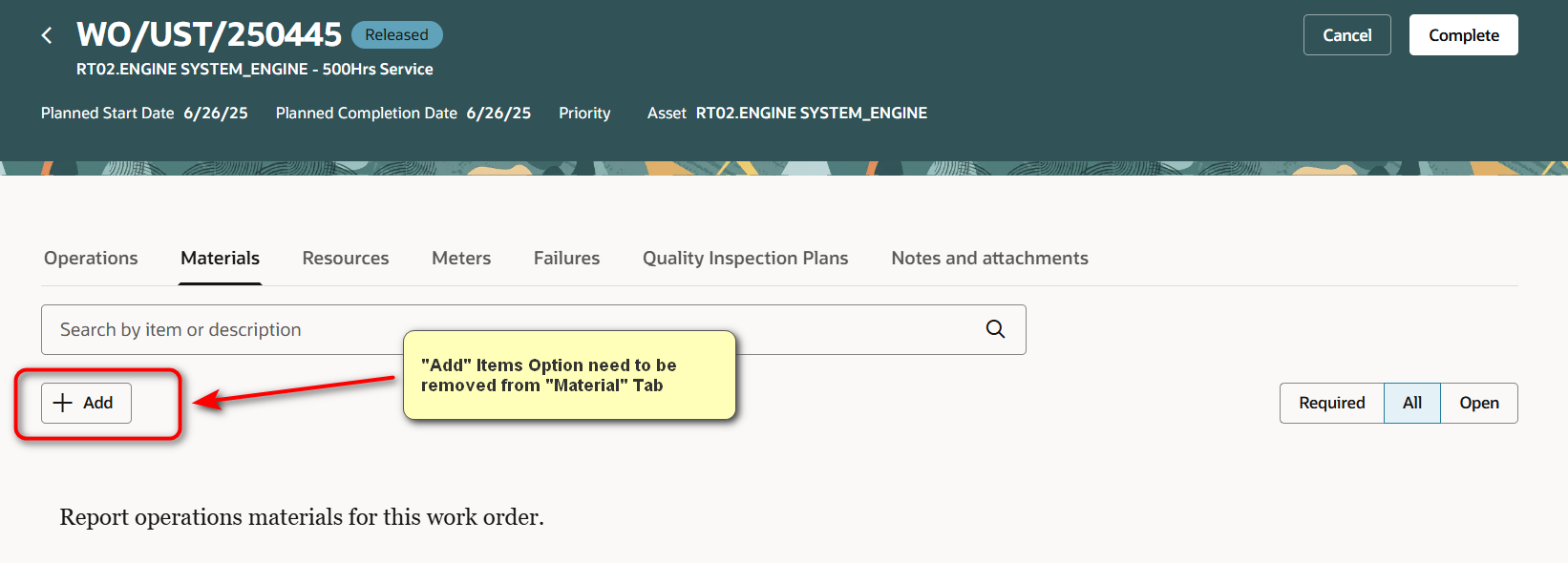
Task: Select the Materials tab
Action: click(x=219, y=258)
